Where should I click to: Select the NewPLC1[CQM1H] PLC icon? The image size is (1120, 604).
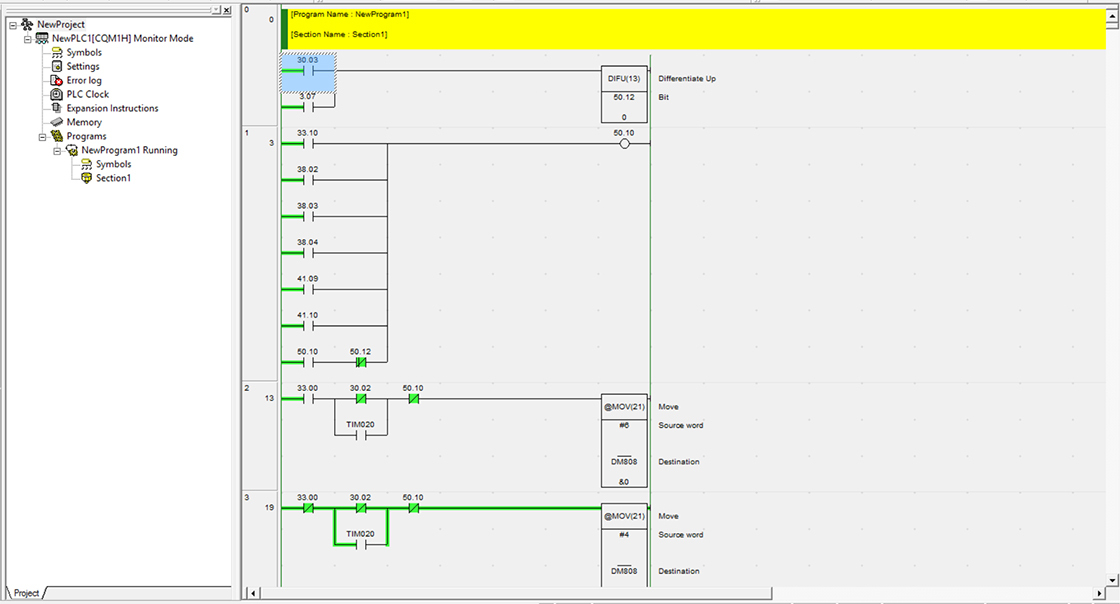(42, 38)
